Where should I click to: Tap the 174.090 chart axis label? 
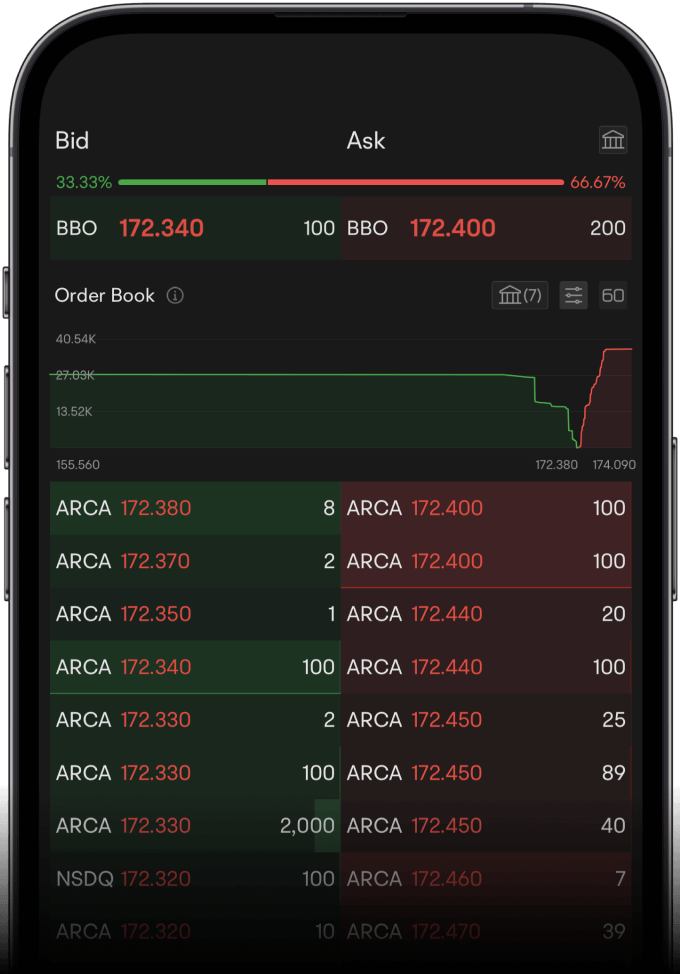pos(614,465)
